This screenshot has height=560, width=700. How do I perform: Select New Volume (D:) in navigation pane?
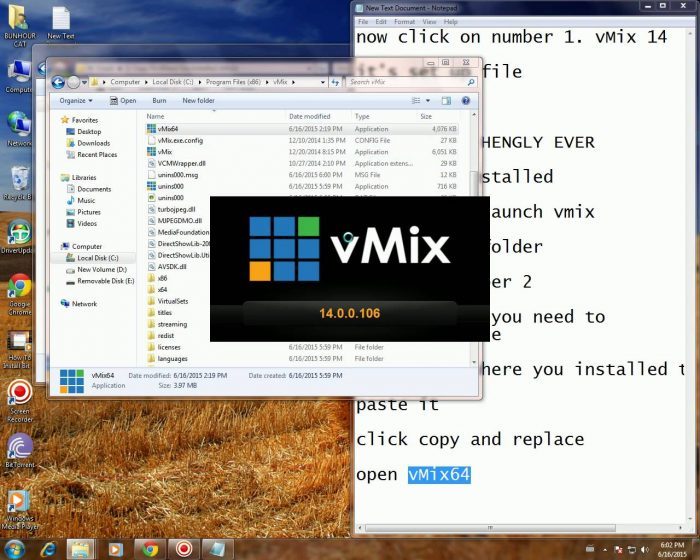coord(102,269)
